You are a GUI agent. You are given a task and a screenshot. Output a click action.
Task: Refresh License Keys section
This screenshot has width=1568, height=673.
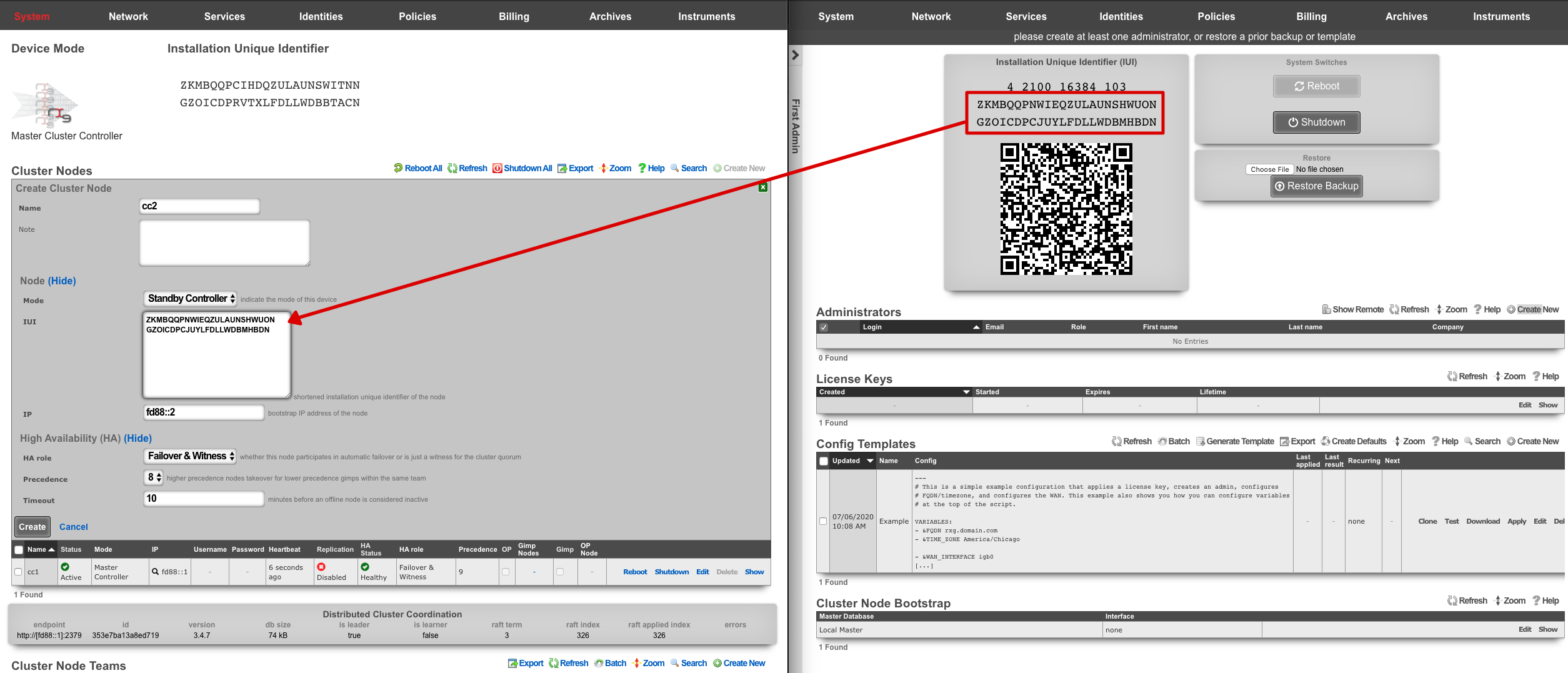click(x=1467, y=376)
